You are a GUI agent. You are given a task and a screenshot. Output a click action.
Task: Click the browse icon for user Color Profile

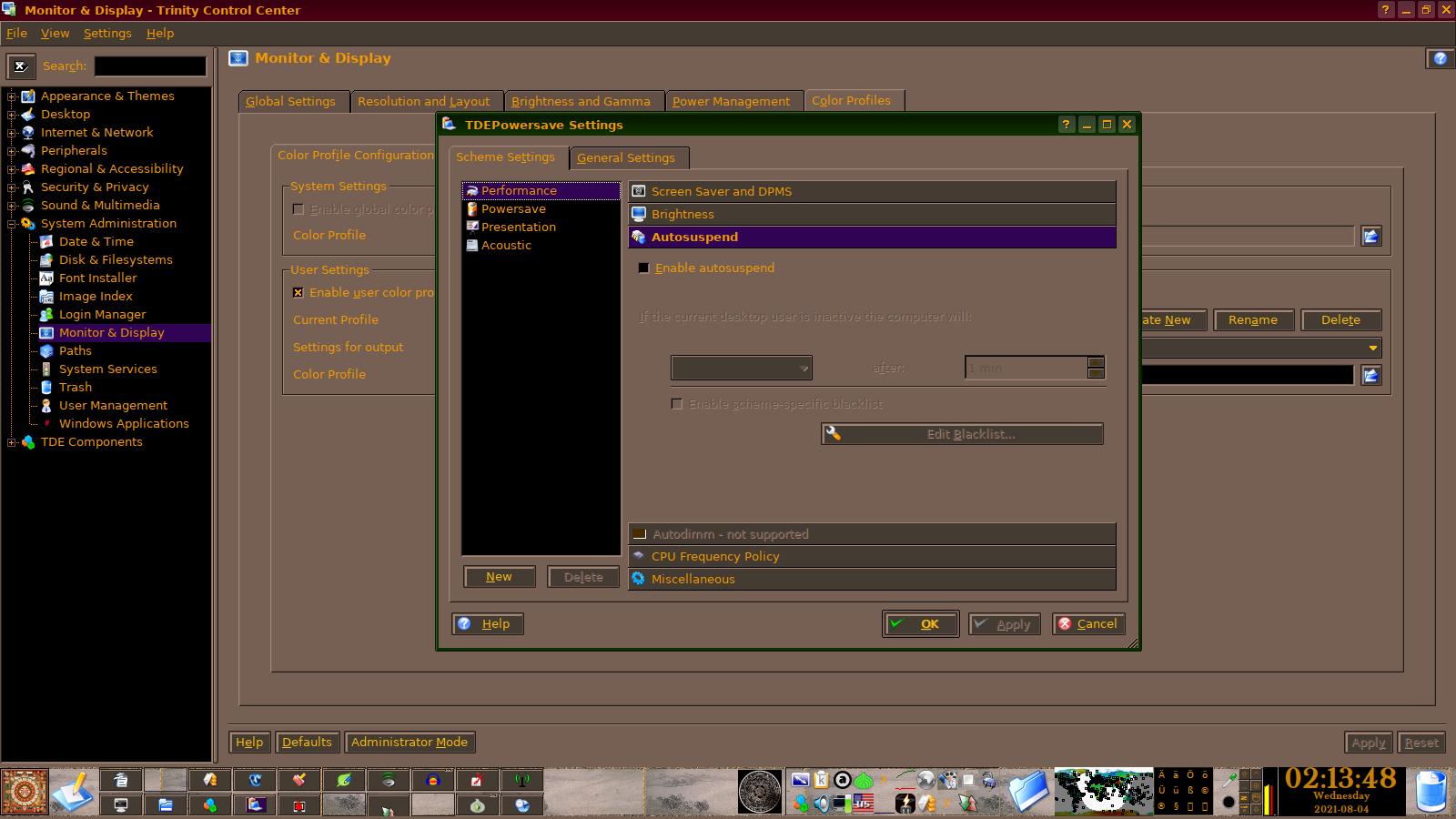pos(1370,375)
